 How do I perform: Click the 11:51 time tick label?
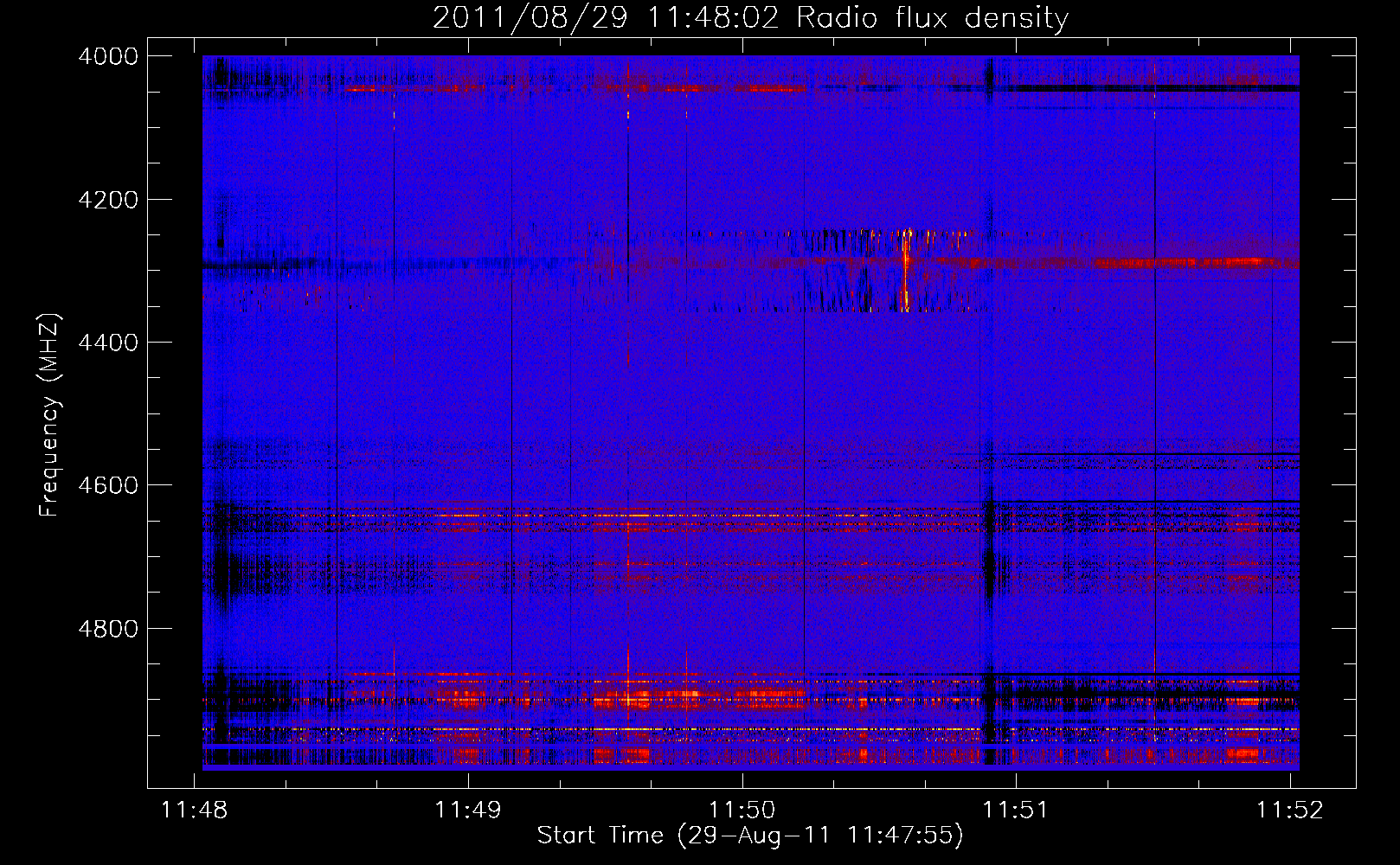coord(1016,811)
